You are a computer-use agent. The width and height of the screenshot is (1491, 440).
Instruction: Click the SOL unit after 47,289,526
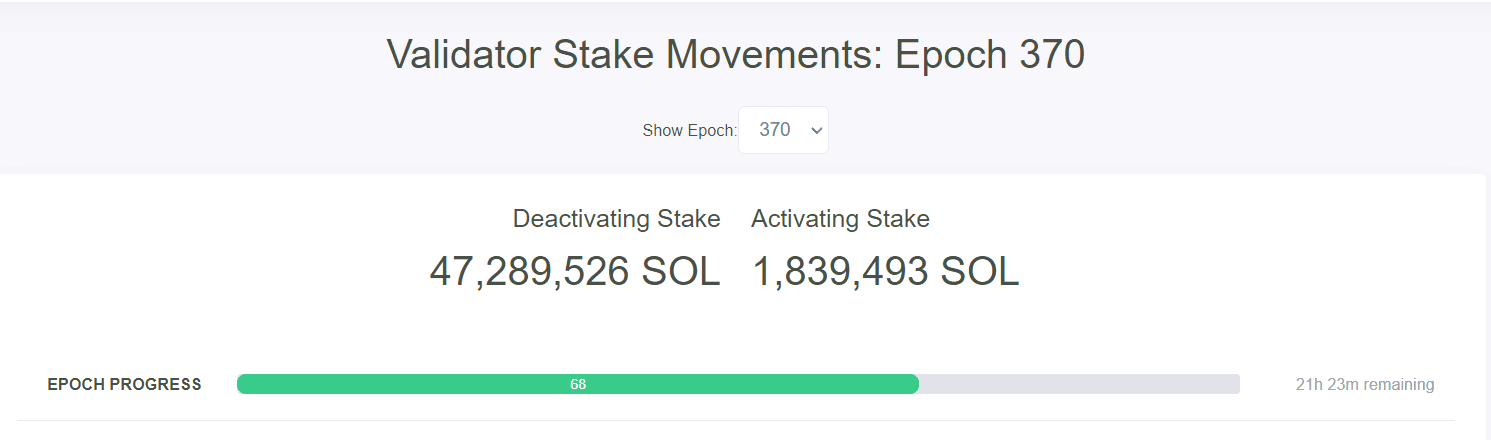click(x=676, y=272)
